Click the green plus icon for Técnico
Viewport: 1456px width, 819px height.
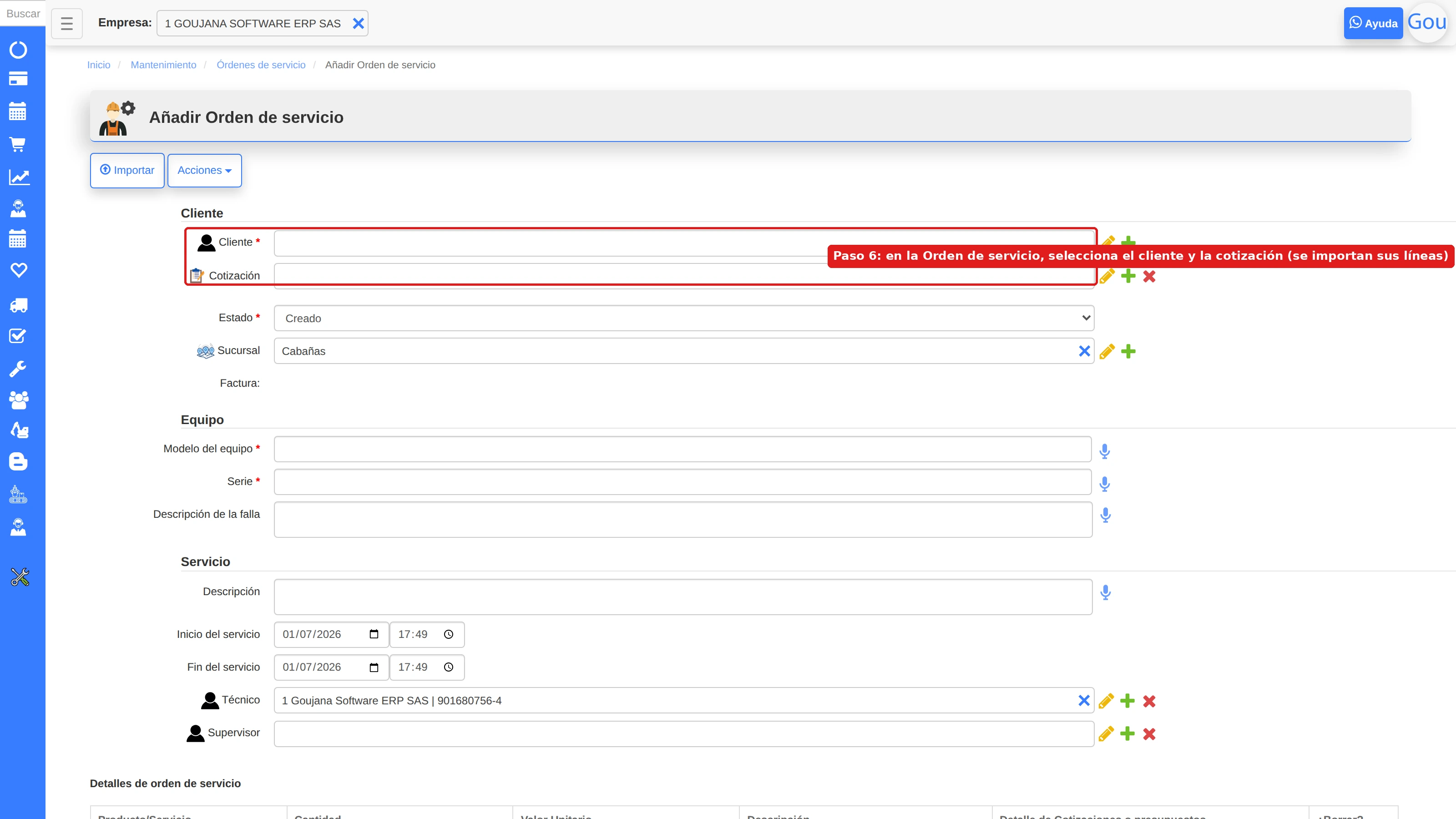[1127, 701]
